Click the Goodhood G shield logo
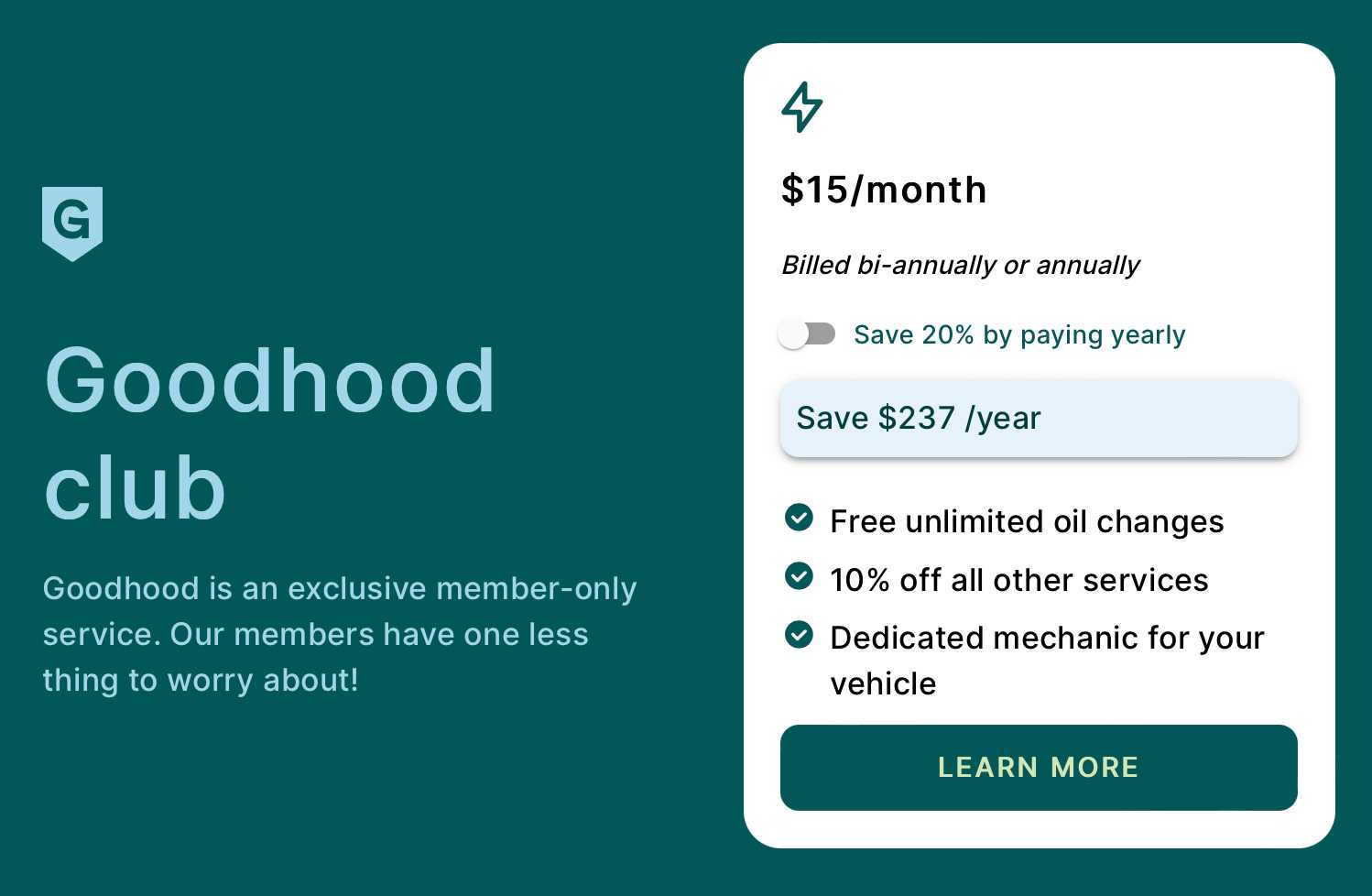This screenshot has width=1372, height=896. tap(72, 224)
